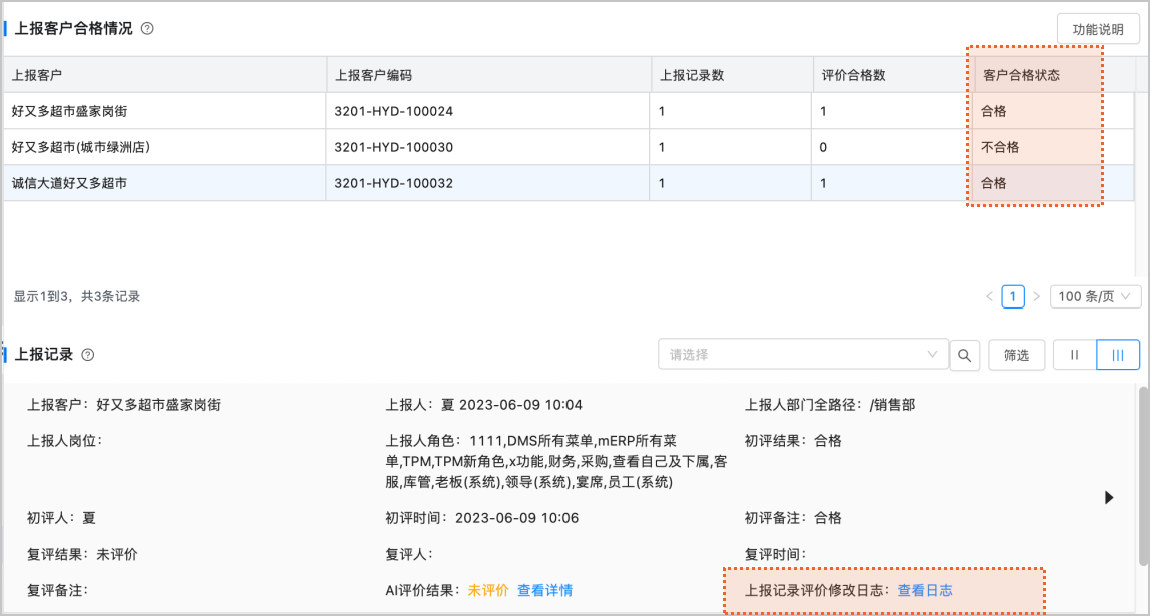
Task: Click 客户合格状态 column header
Action: tap(1054, 75)
